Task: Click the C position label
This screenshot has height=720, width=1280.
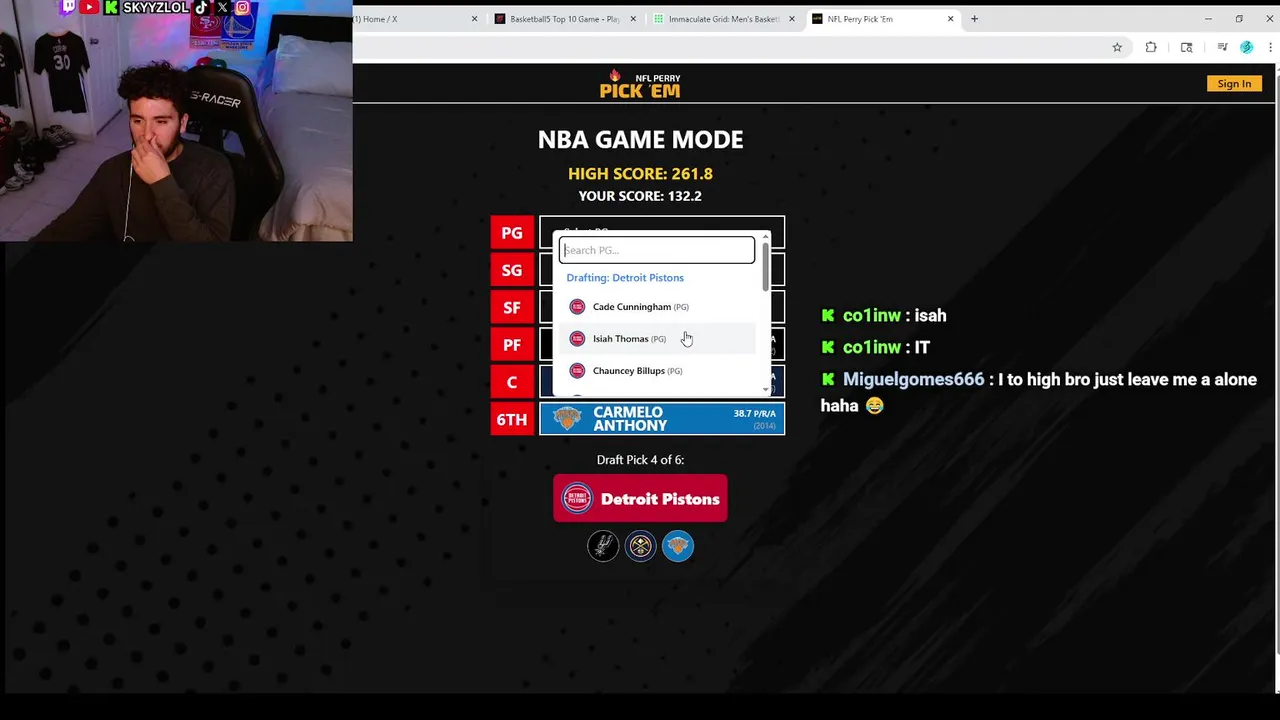Action: pyautogui.click(x=512, y=382)
